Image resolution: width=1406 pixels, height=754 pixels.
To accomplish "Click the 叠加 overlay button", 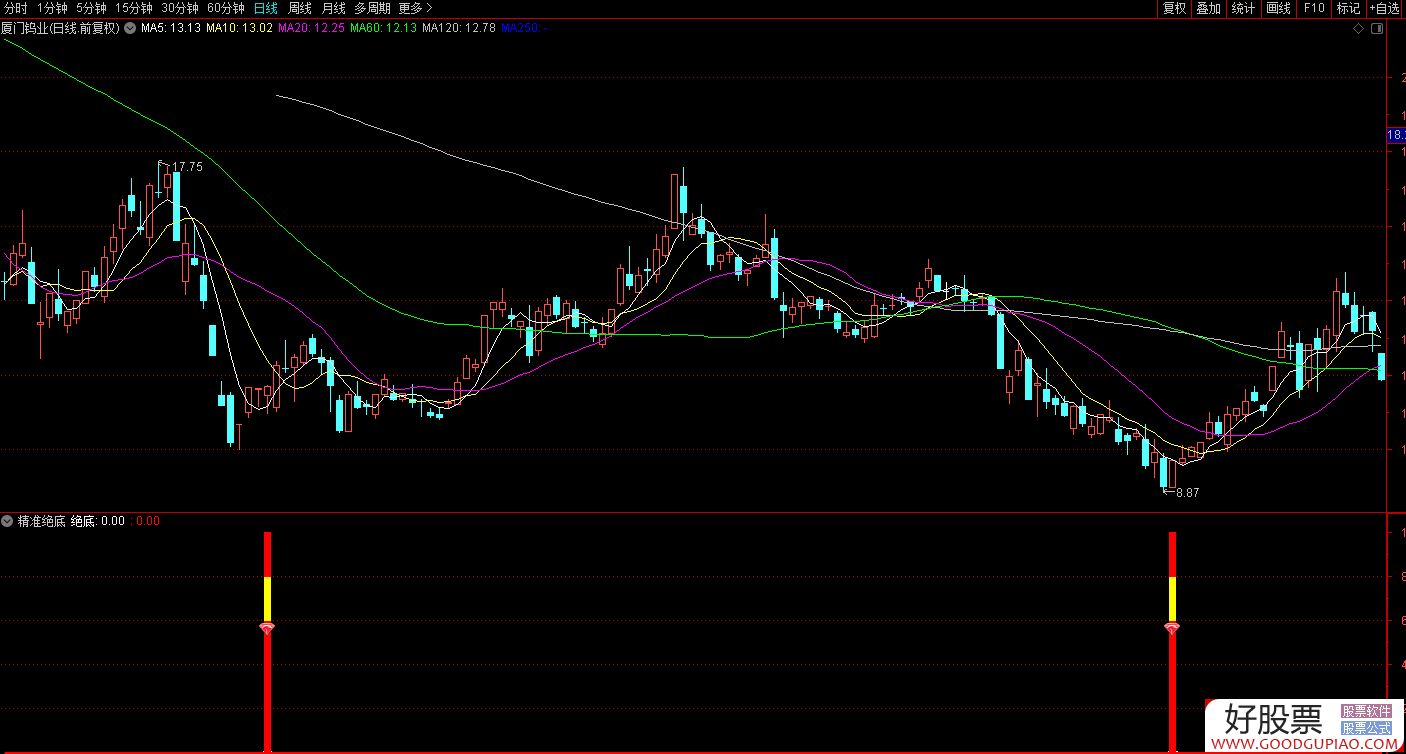I will click(1209, 8).
